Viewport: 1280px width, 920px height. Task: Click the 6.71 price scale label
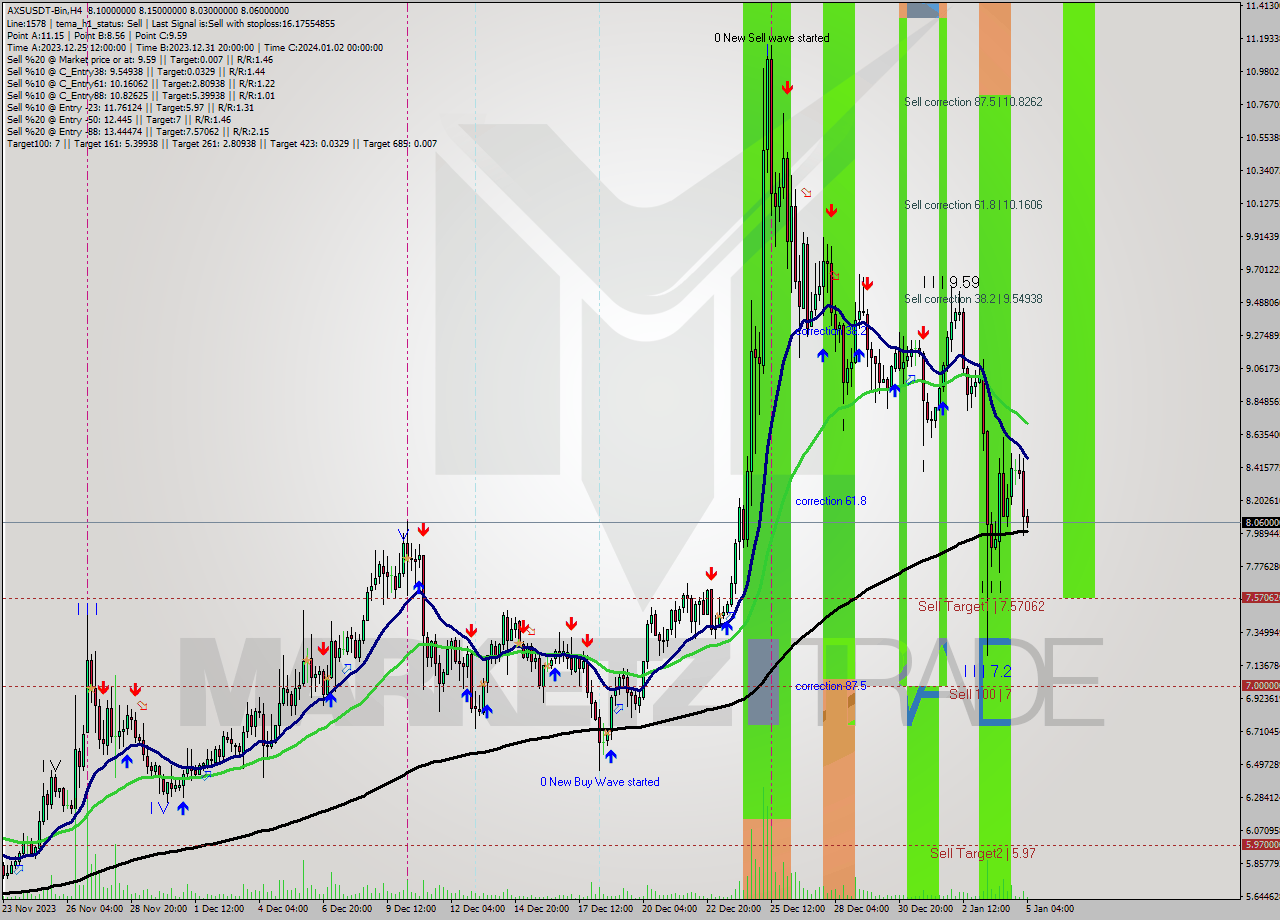tap(1262, 732)
